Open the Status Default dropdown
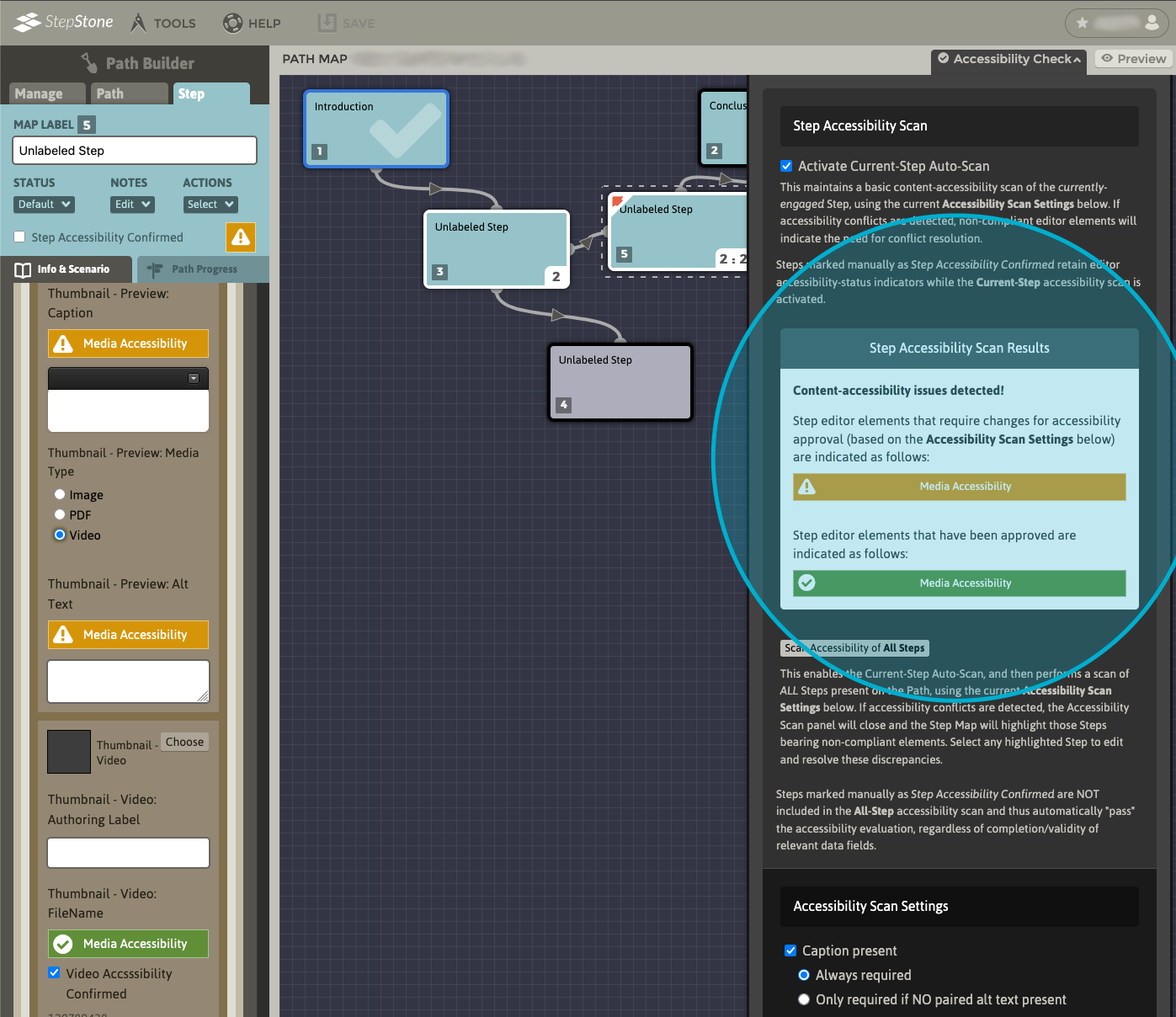The image size is (1176, 1017). click(45, 205)
